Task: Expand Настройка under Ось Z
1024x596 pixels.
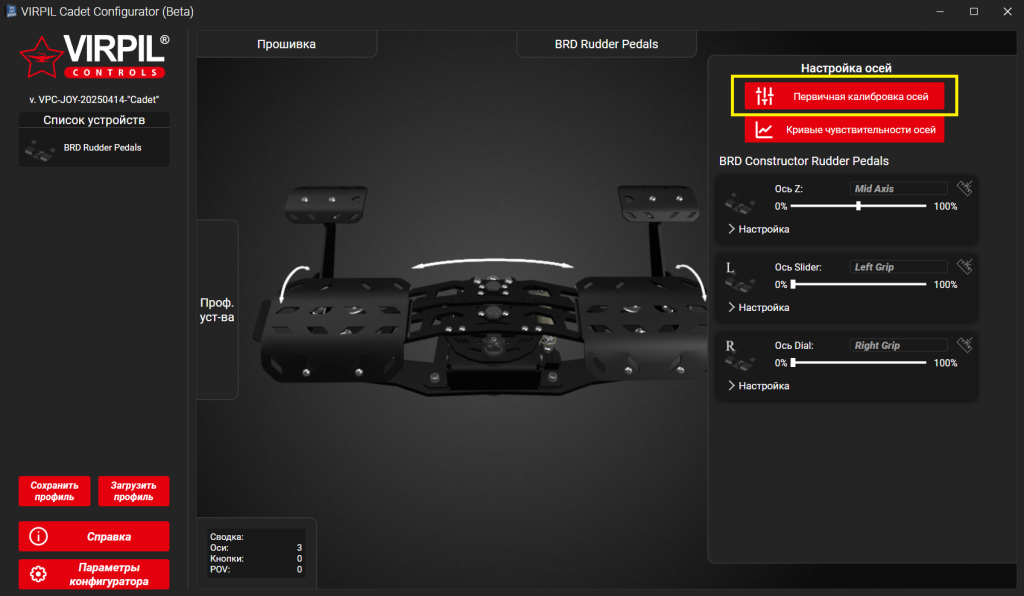Action: coord(758,229)
